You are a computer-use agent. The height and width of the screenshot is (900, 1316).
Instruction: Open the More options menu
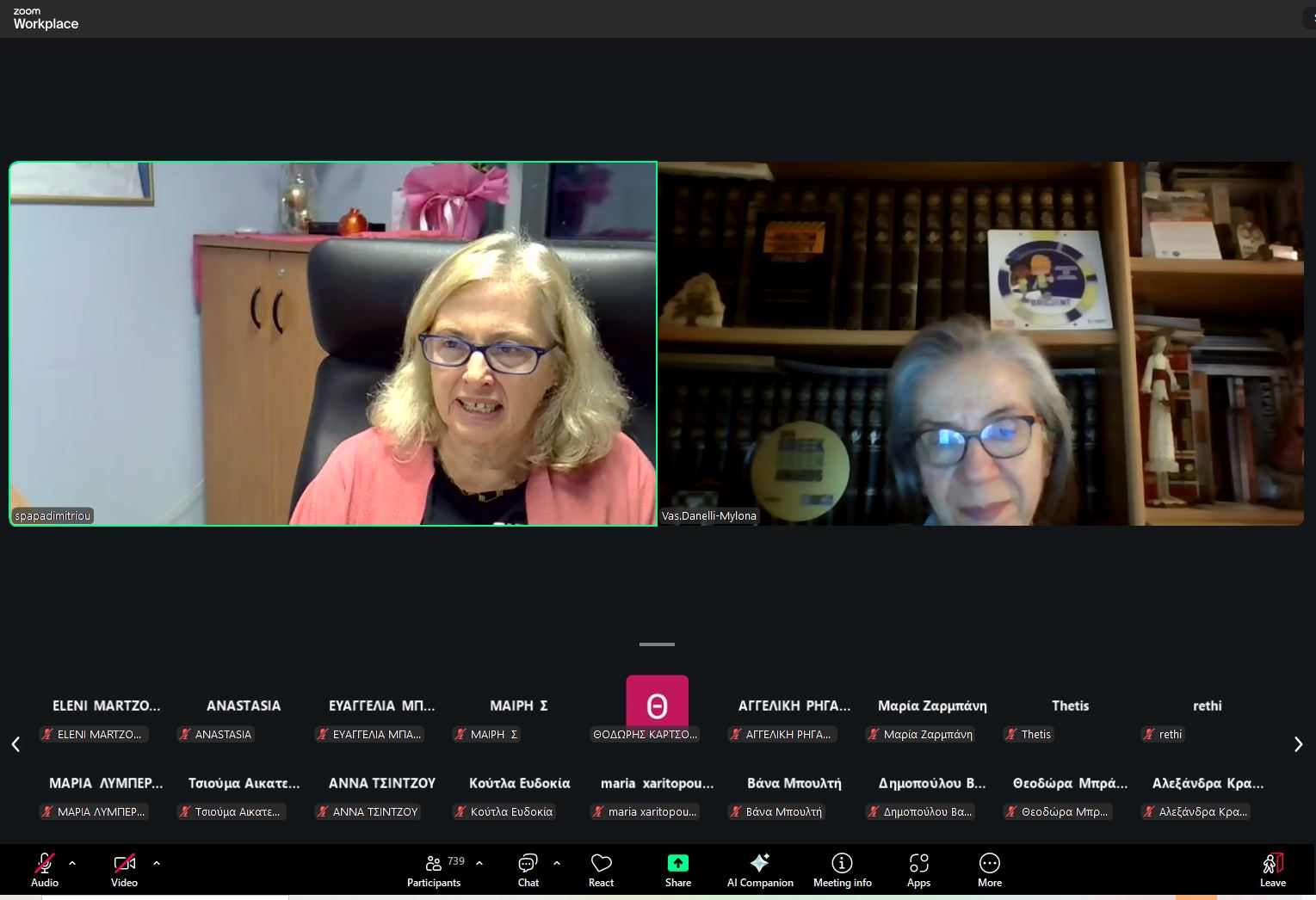(x=989, y=869)
